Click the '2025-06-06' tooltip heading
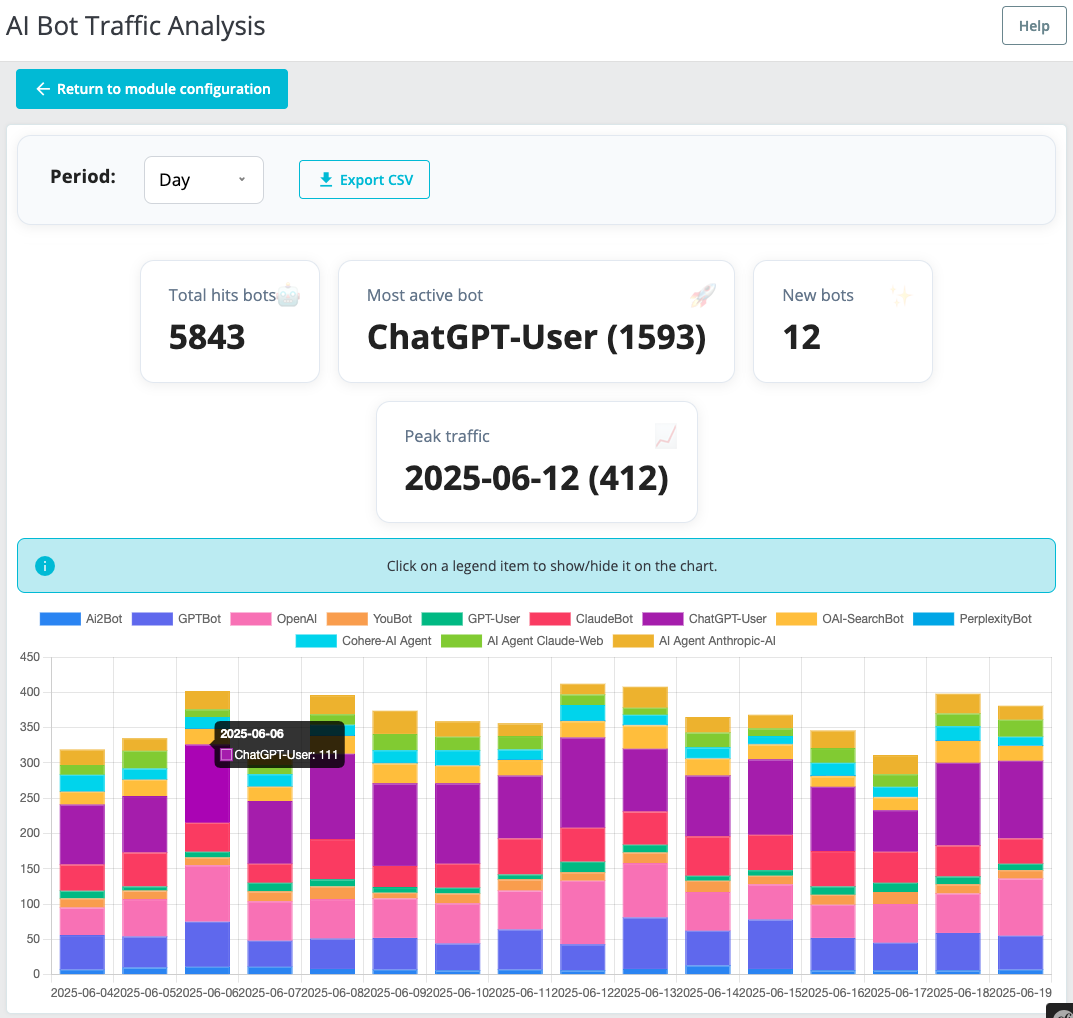Viewport: 1073px width, 1018px height. (252, 733)
